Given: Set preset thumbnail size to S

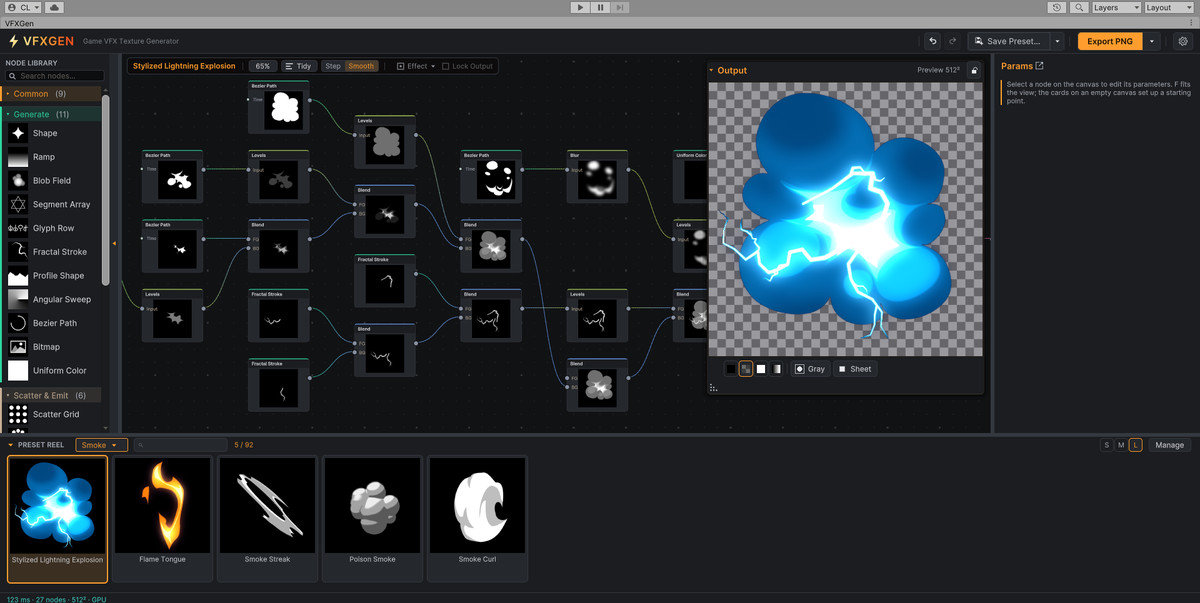Looking at the screenshot, I should (1106, 445).
